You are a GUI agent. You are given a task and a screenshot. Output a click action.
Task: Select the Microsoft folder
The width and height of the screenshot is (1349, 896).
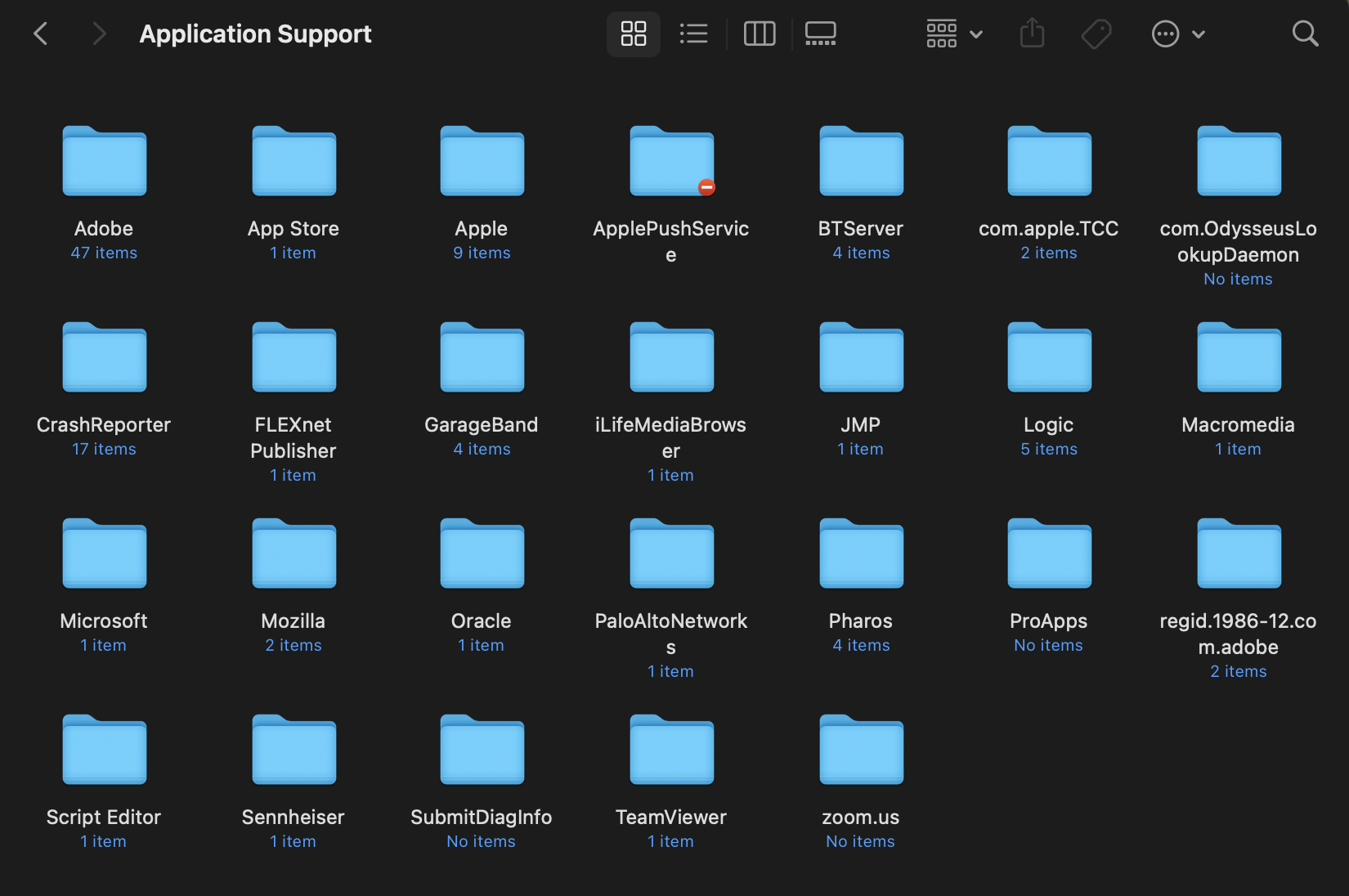click(105, 553)
